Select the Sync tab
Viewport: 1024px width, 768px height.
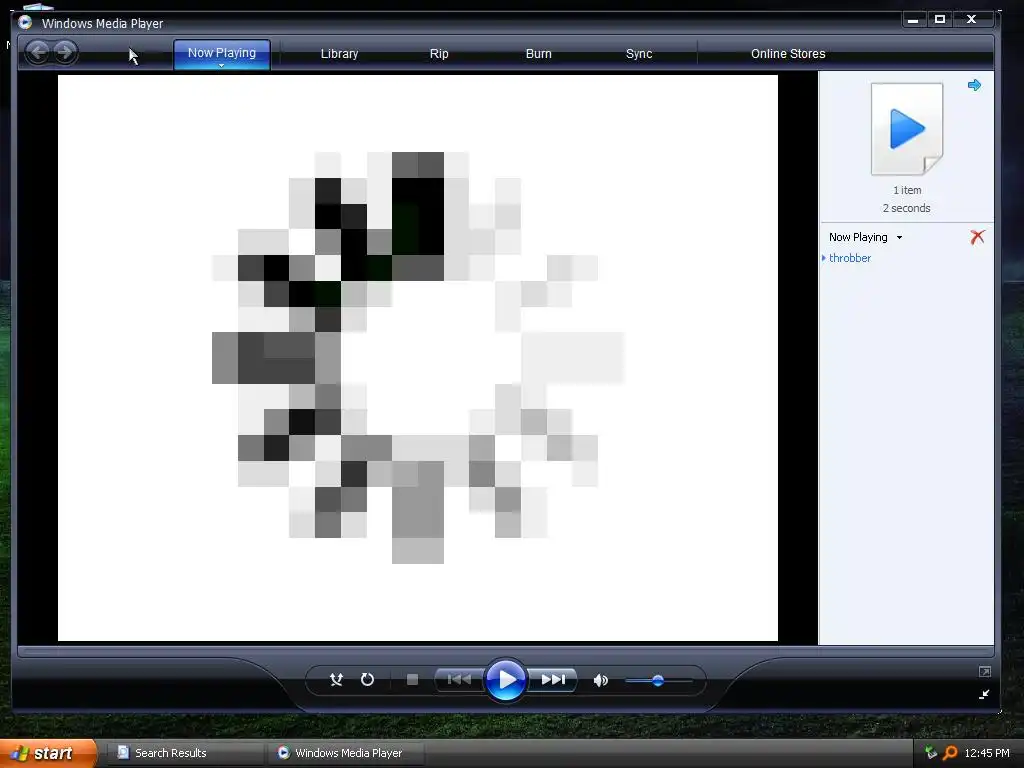(x=639, y=54)
